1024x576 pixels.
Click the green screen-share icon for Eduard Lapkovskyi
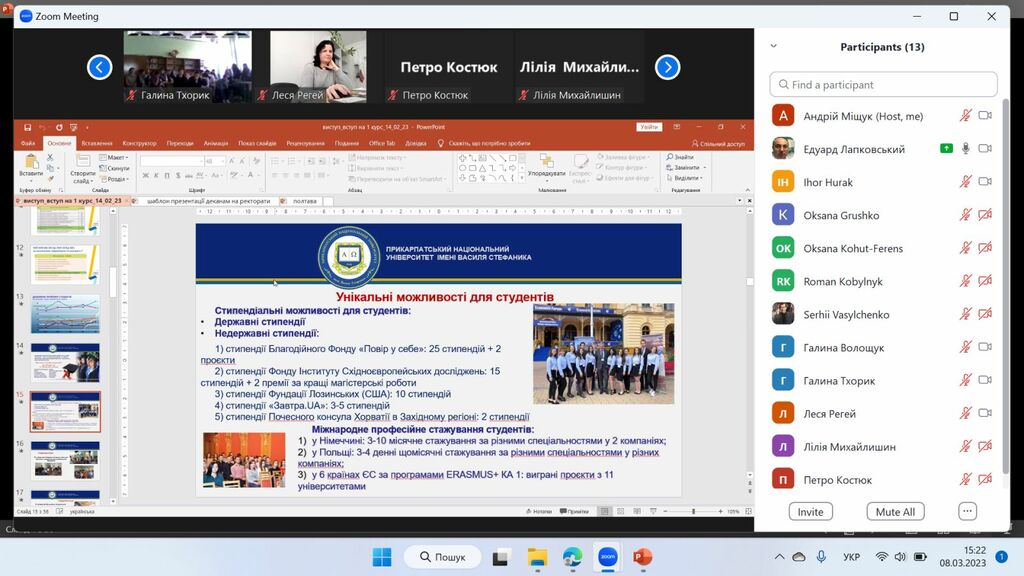tap(946, 149)
